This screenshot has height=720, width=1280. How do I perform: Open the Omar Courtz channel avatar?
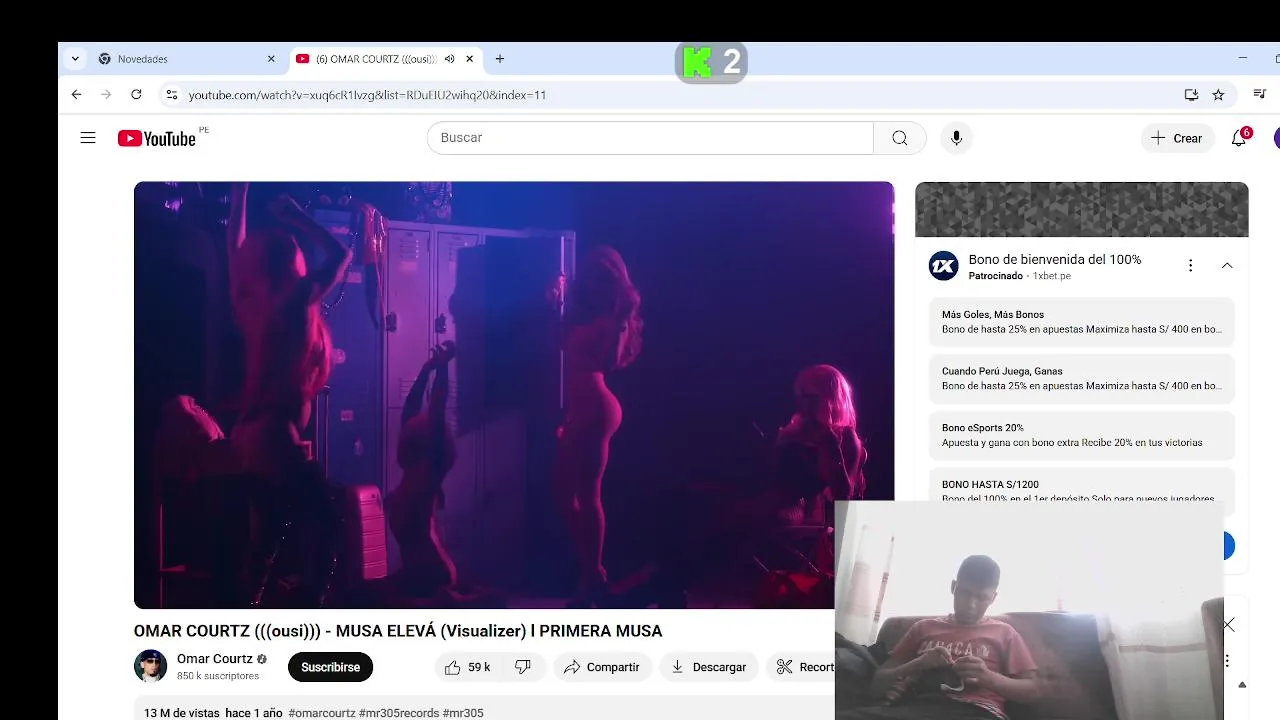[x=151, y=666]
